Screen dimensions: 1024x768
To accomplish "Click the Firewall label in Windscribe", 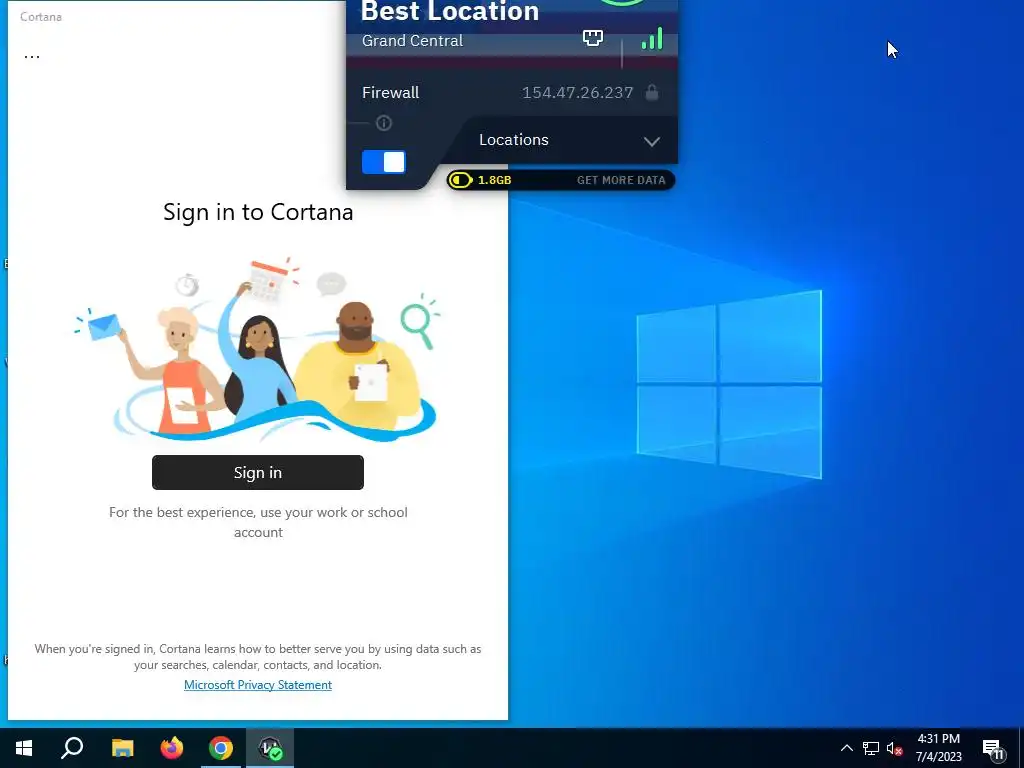I will (x=391, y=93).
